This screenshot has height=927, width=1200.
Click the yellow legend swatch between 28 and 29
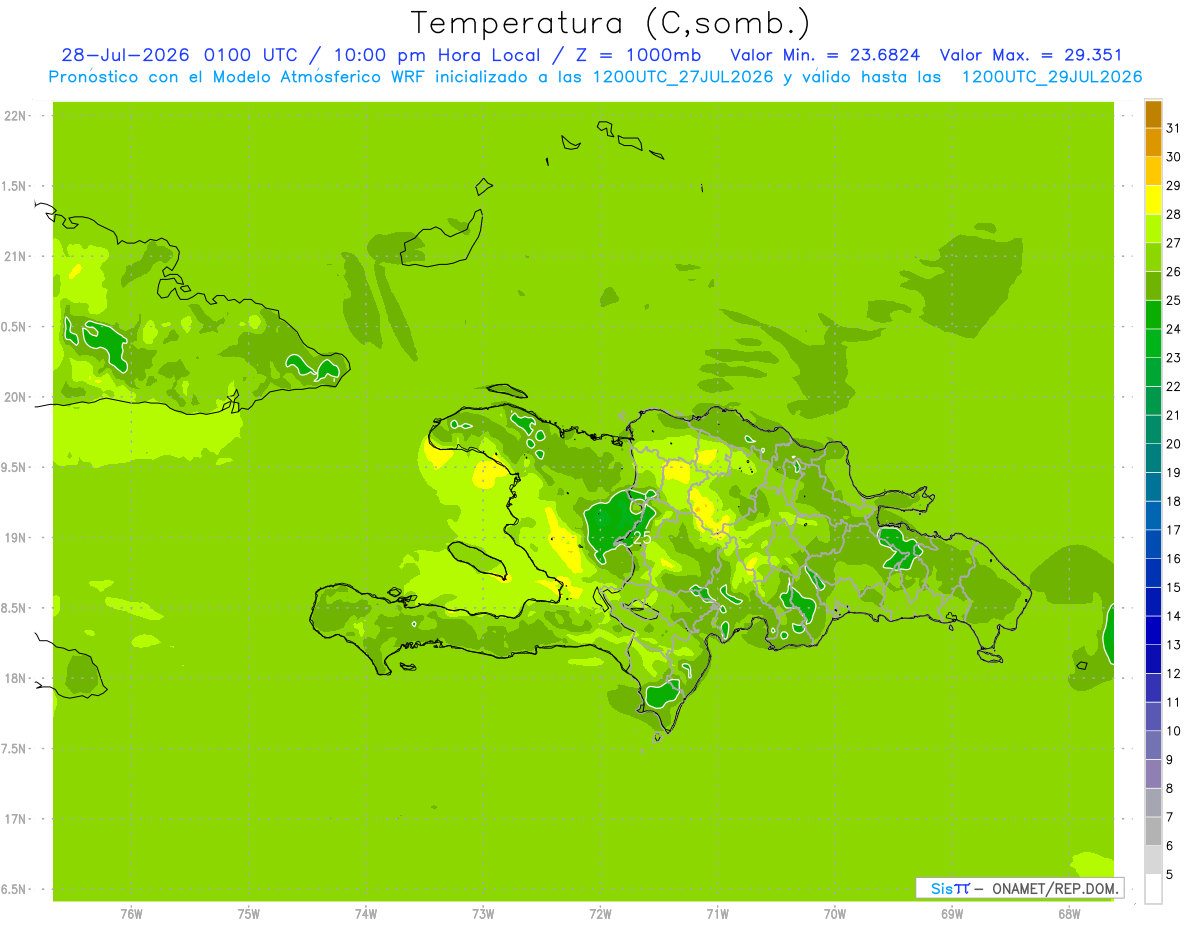click(x=1153, y=200)
